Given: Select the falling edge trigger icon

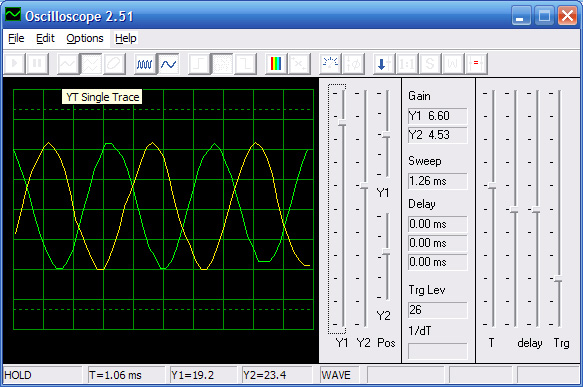Looking at the screenshot, I should [245, 64].
